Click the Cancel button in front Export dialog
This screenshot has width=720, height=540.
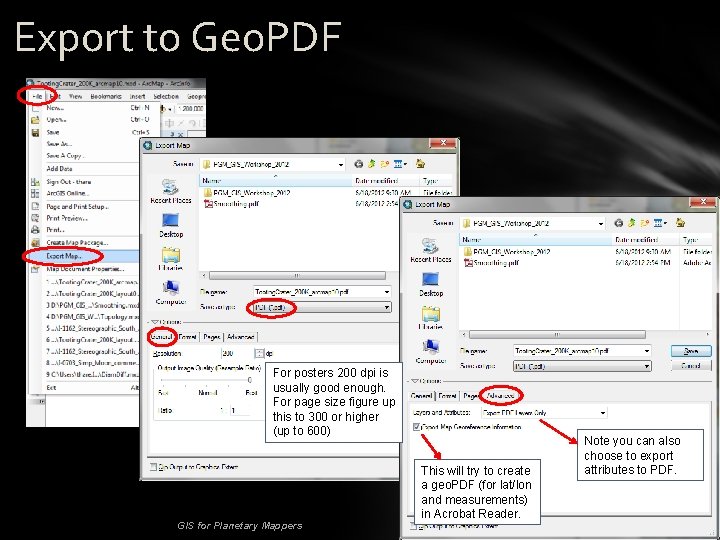pos(691,366)
